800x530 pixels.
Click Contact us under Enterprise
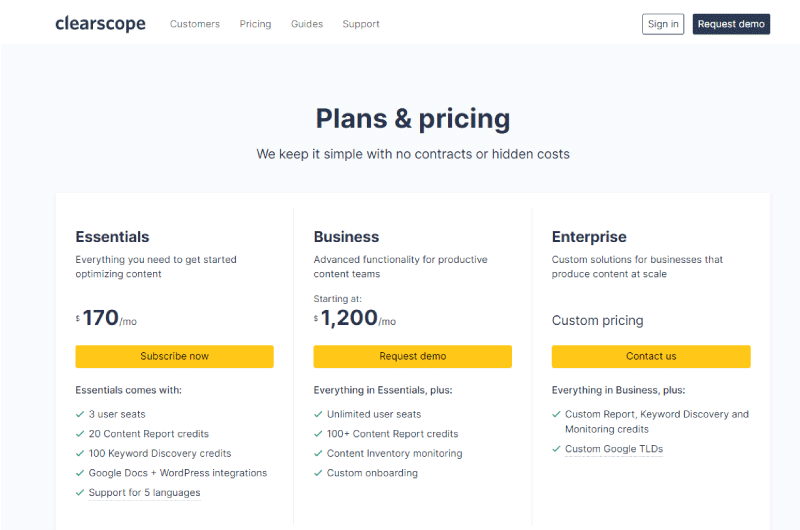tap(651, 356)
